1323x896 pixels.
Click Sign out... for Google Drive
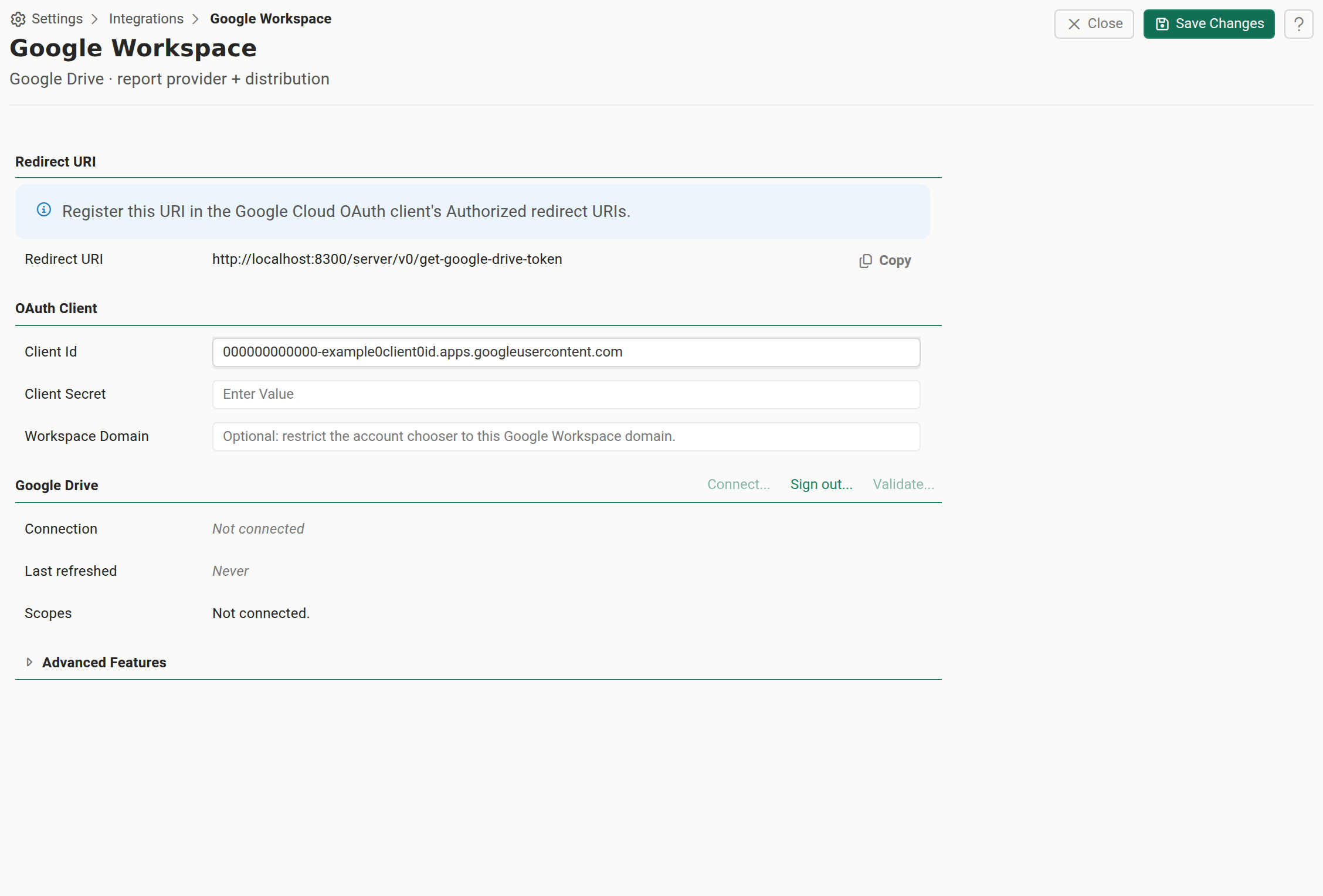(821, 484)
